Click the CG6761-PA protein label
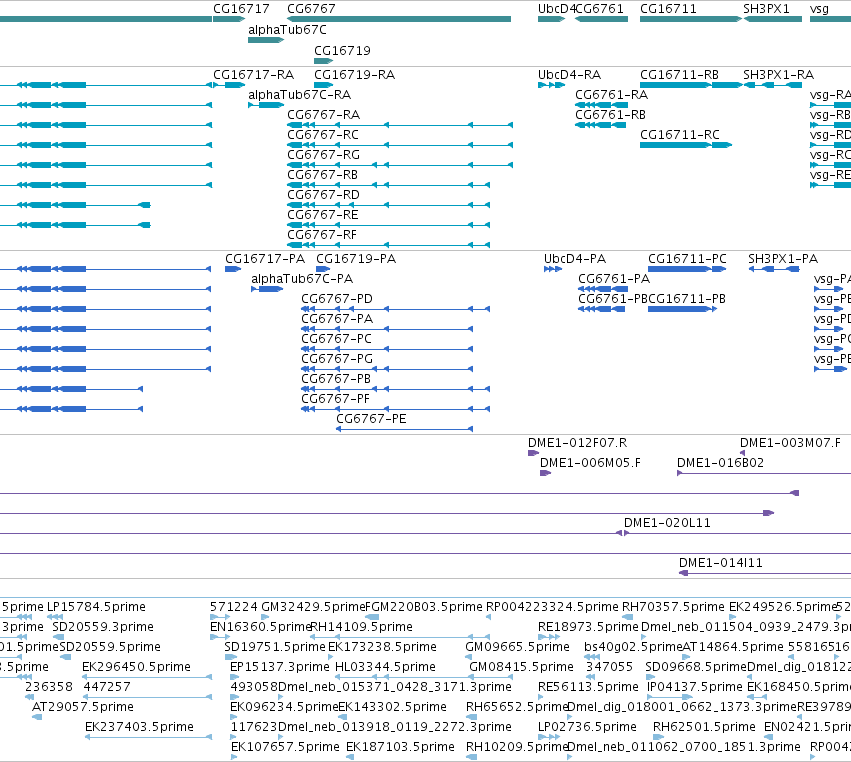 click(x=614, y=279)
